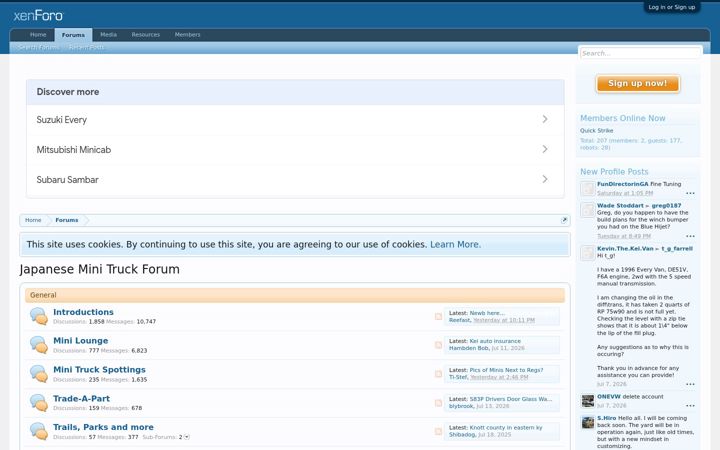Select the Forums navigation tab
The width and height of the screenshot is (720, 450).
coord(73,35)
